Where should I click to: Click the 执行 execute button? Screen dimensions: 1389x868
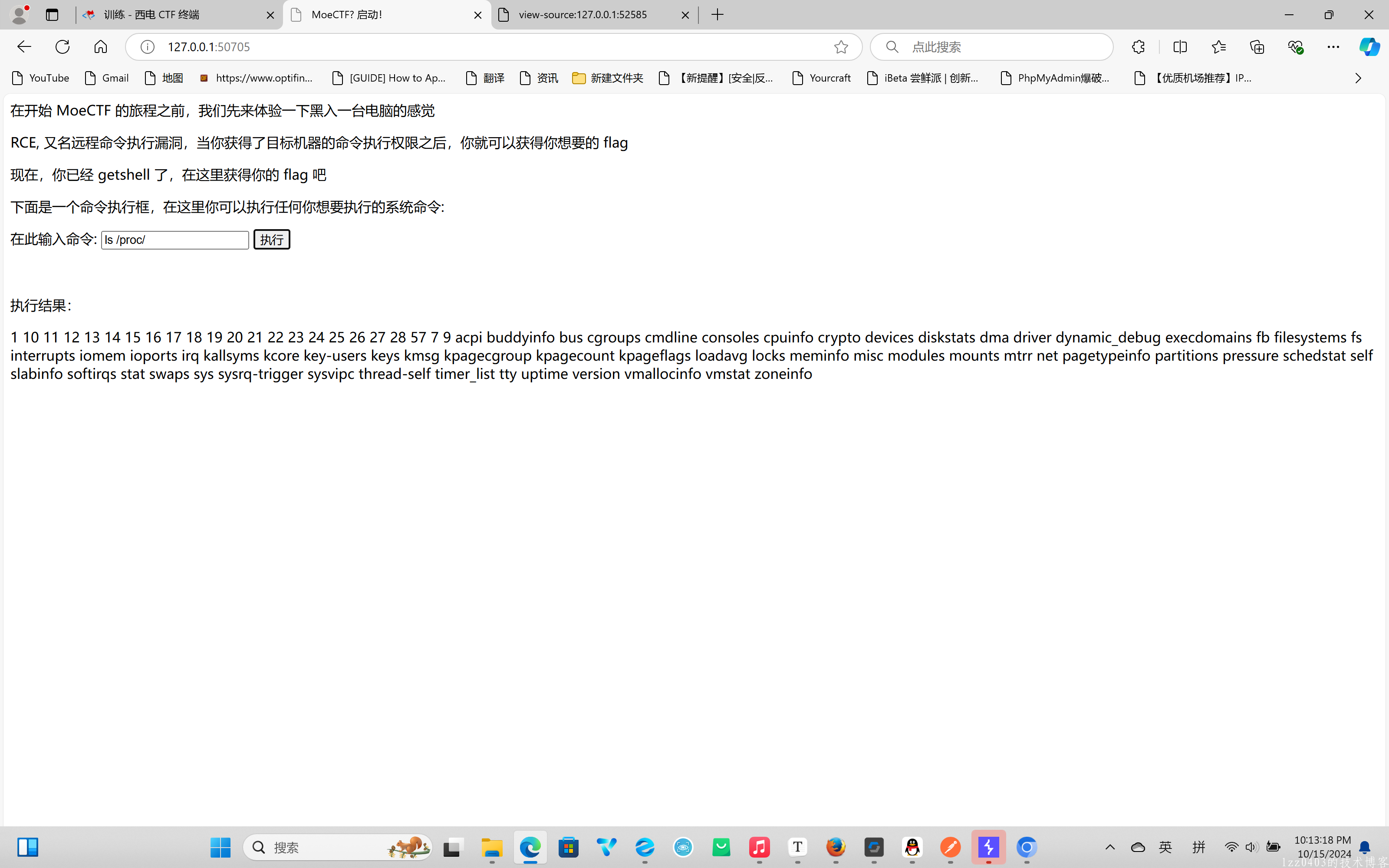[x=271, y=240]
